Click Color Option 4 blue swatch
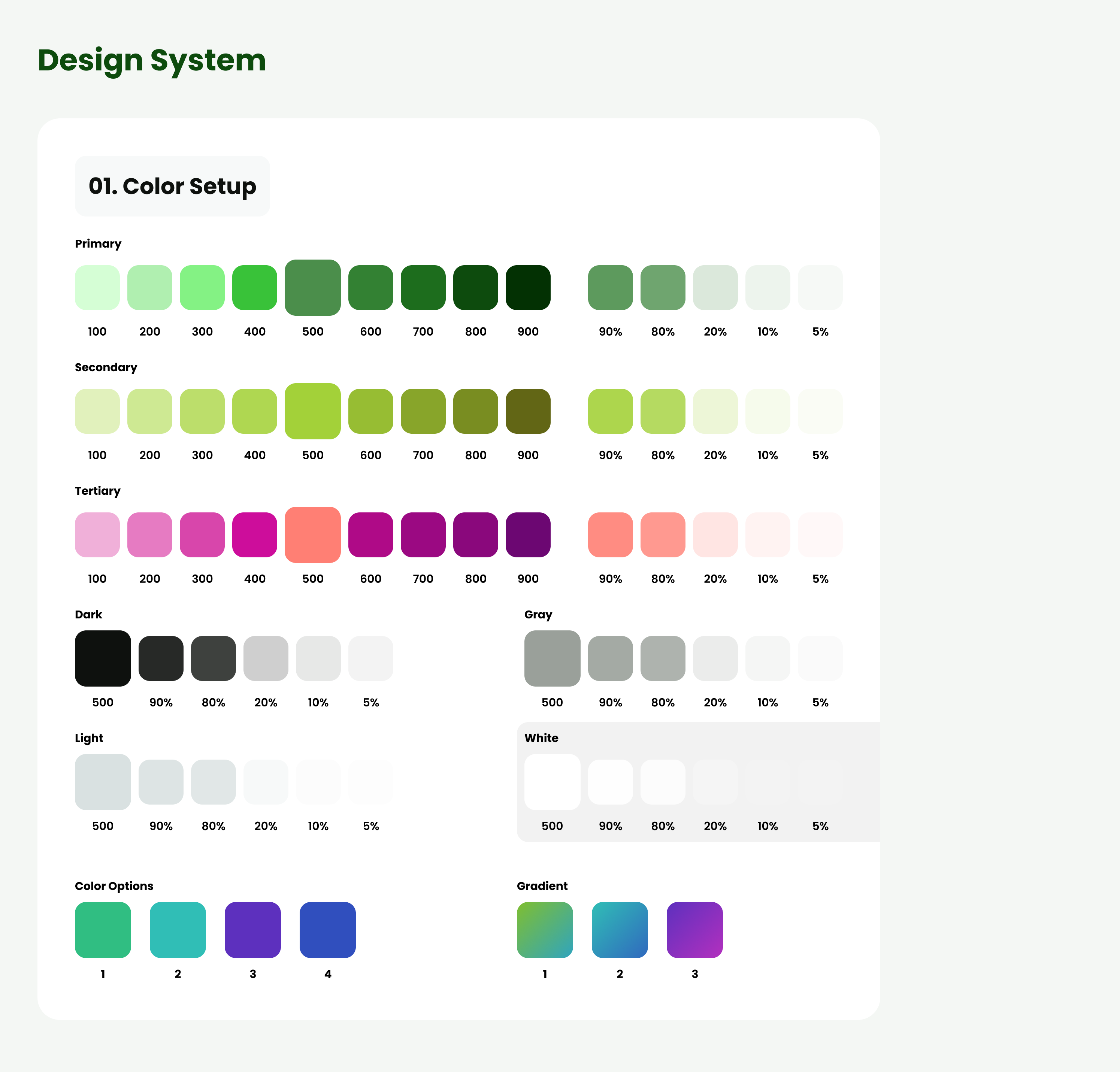 (327, 930)
